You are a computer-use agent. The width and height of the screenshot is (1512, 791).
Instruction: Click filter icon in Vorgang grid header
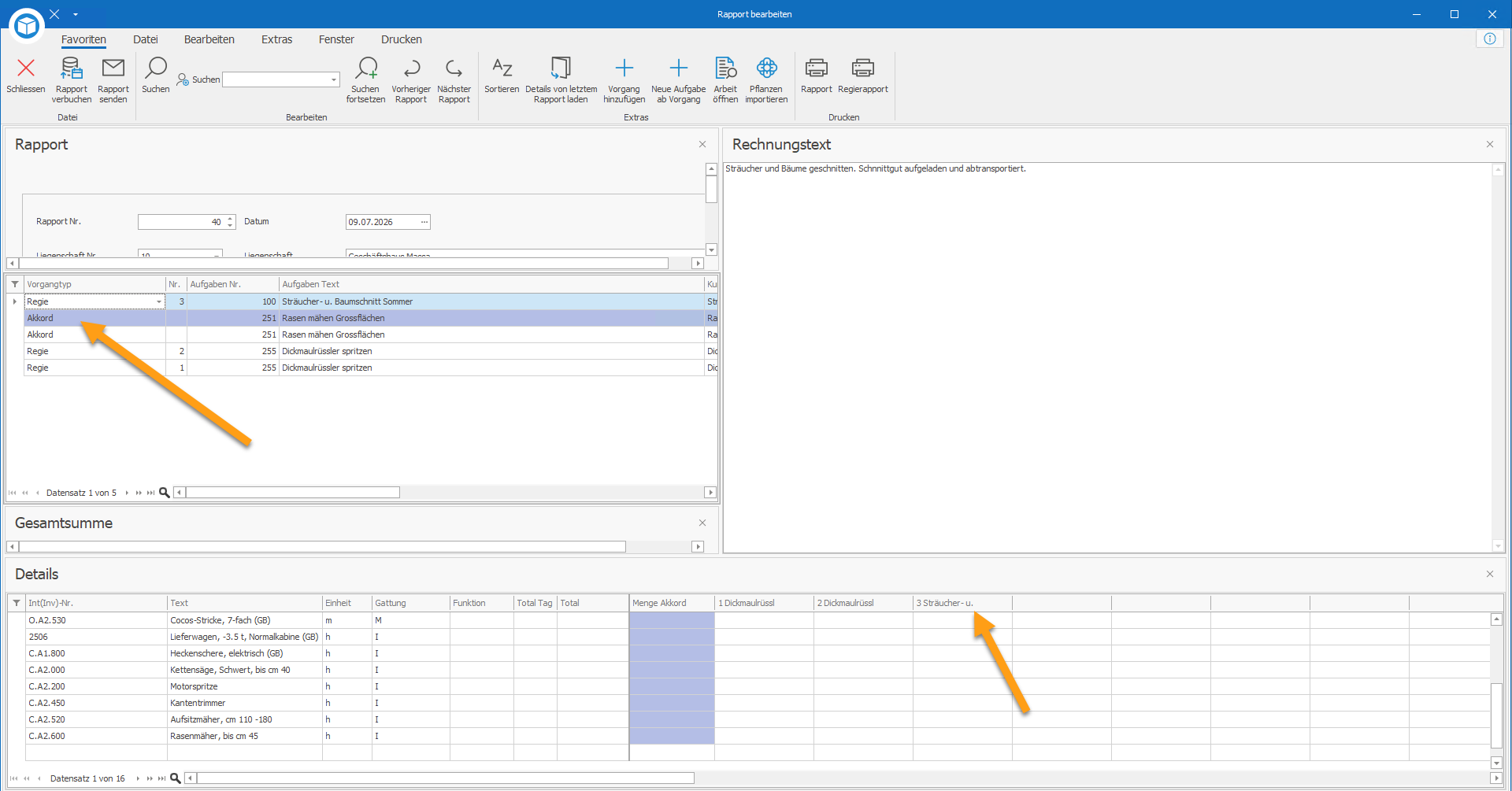coord(15,284)
